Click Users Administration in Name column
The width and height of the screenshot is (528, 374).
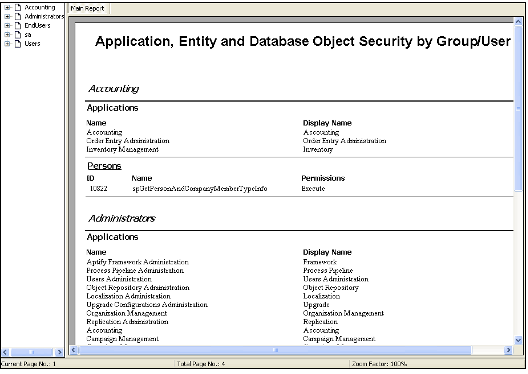click(119, 279)
